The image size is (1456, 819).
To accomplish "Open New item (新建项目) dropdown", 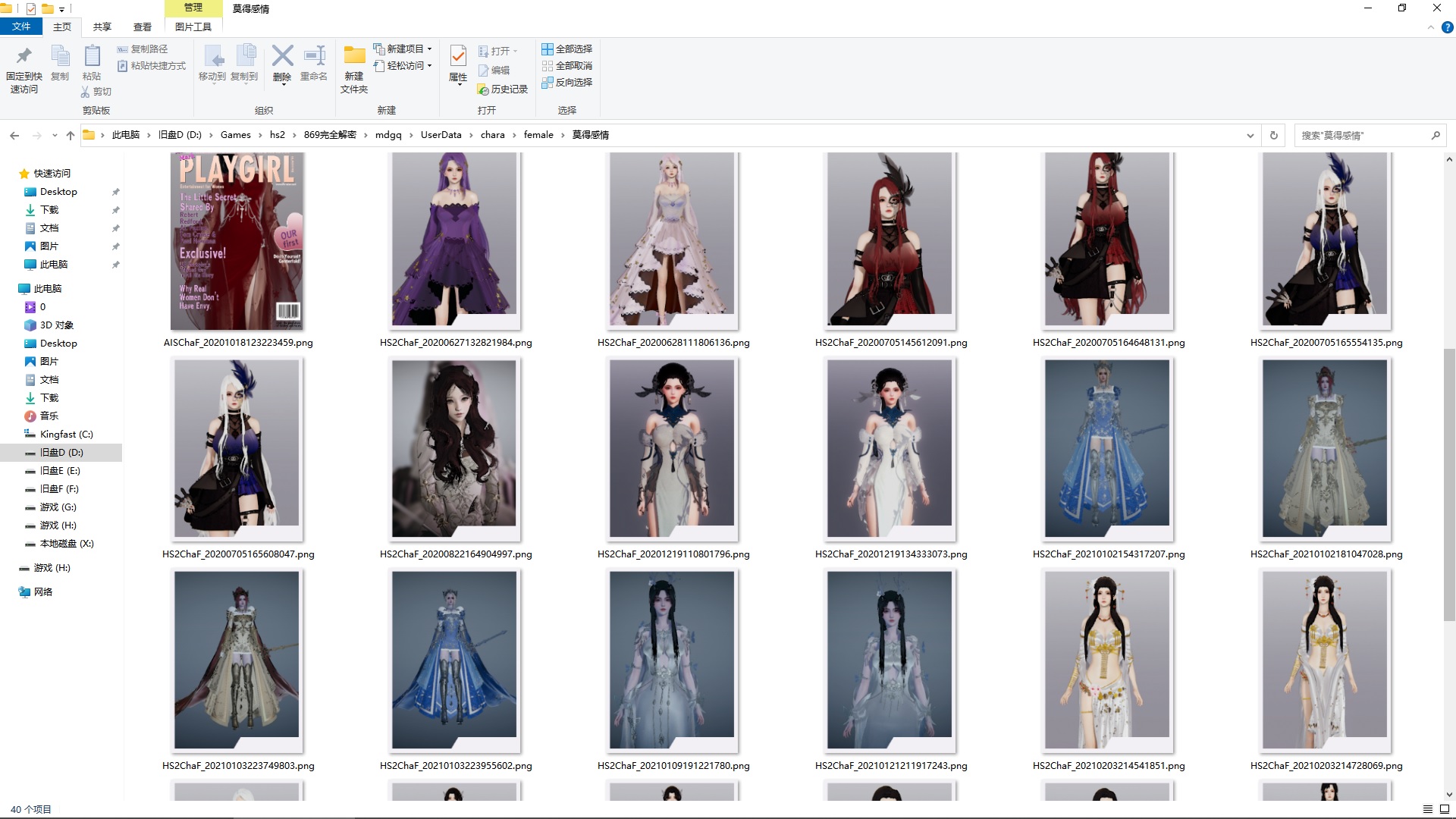I will pos(403,49).
